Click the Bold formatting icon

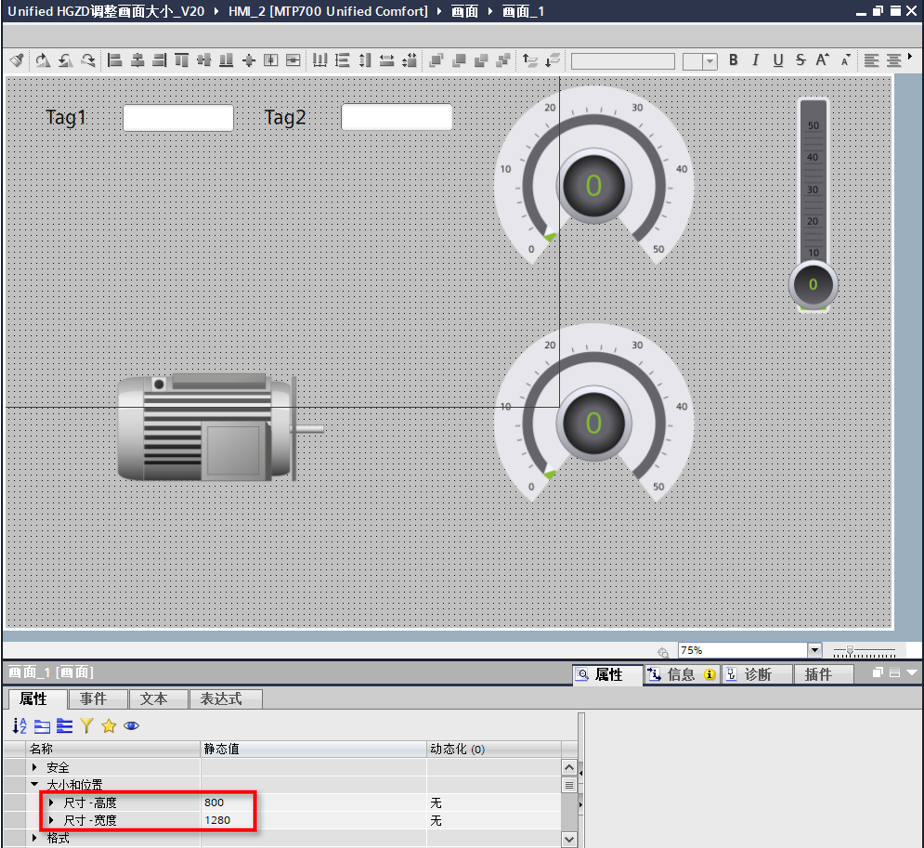(733, 60)
